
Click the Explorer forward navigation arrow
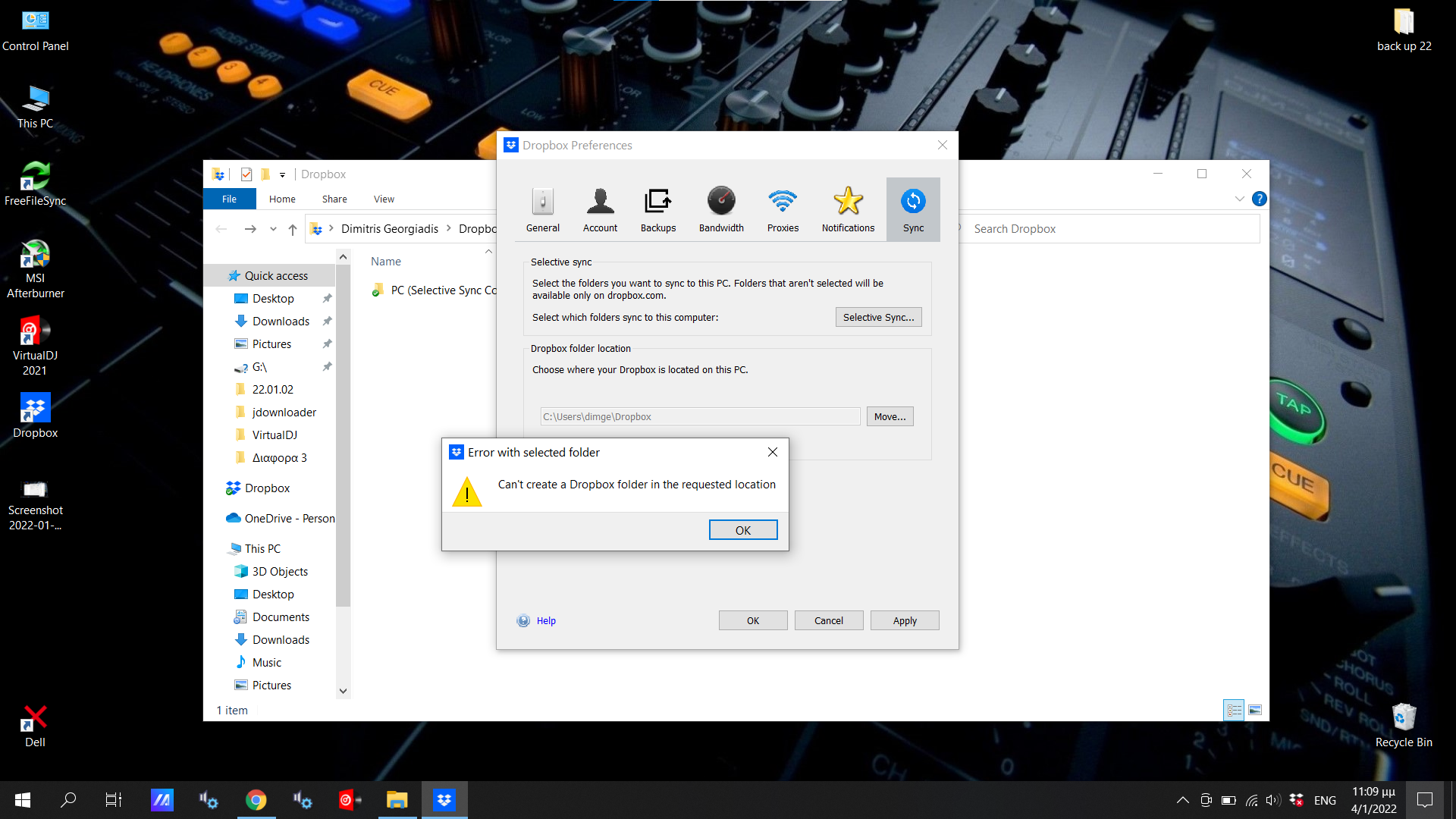click(250, 229)
